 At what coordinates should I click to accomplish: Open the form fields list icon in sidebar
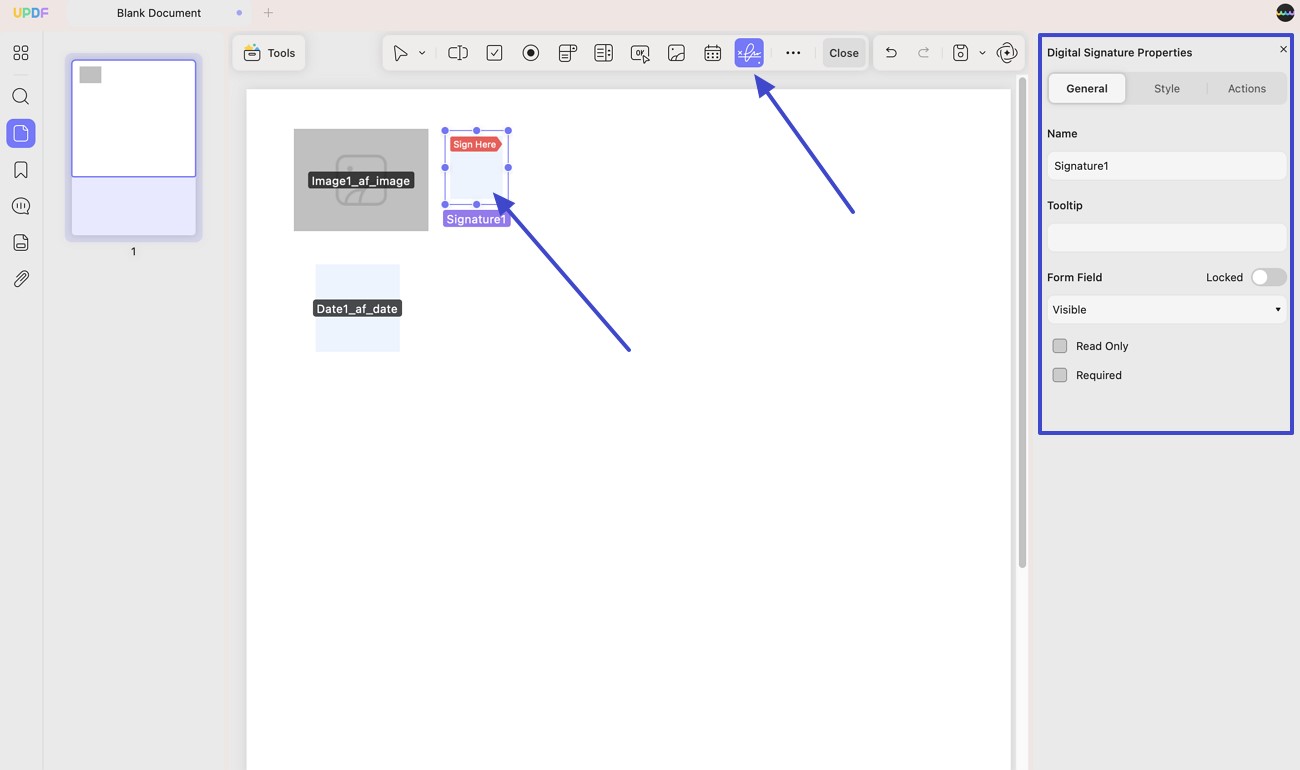pyautogui.click(x=21, y=242)
